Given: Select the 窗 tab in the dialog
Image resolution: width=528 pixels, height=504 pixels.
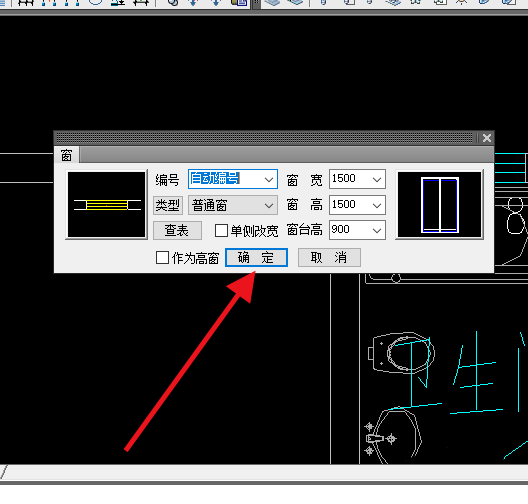Looking at the screenshot, I should tap(66, 156).
